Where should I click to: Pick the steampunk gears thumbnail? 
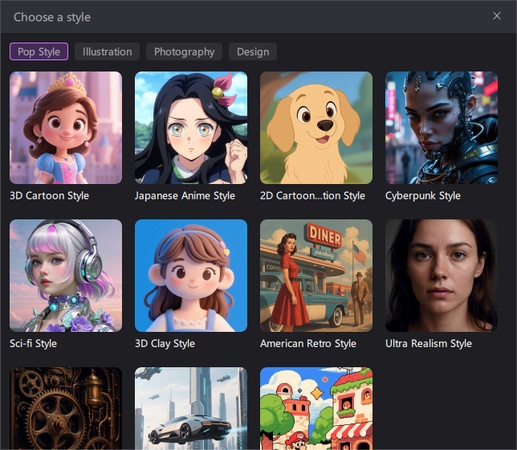66,408
